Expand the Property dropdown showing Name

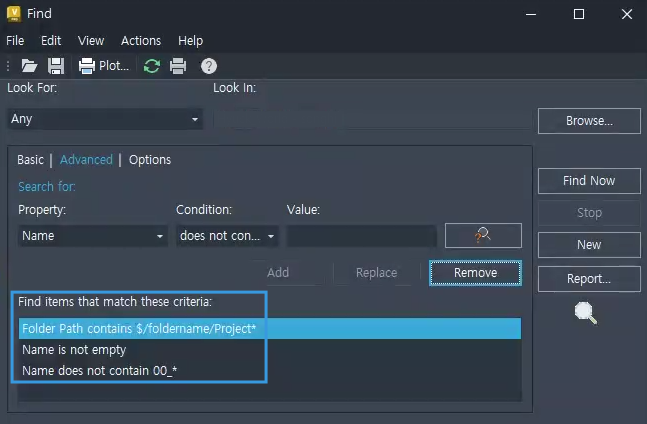pos(93,236)
